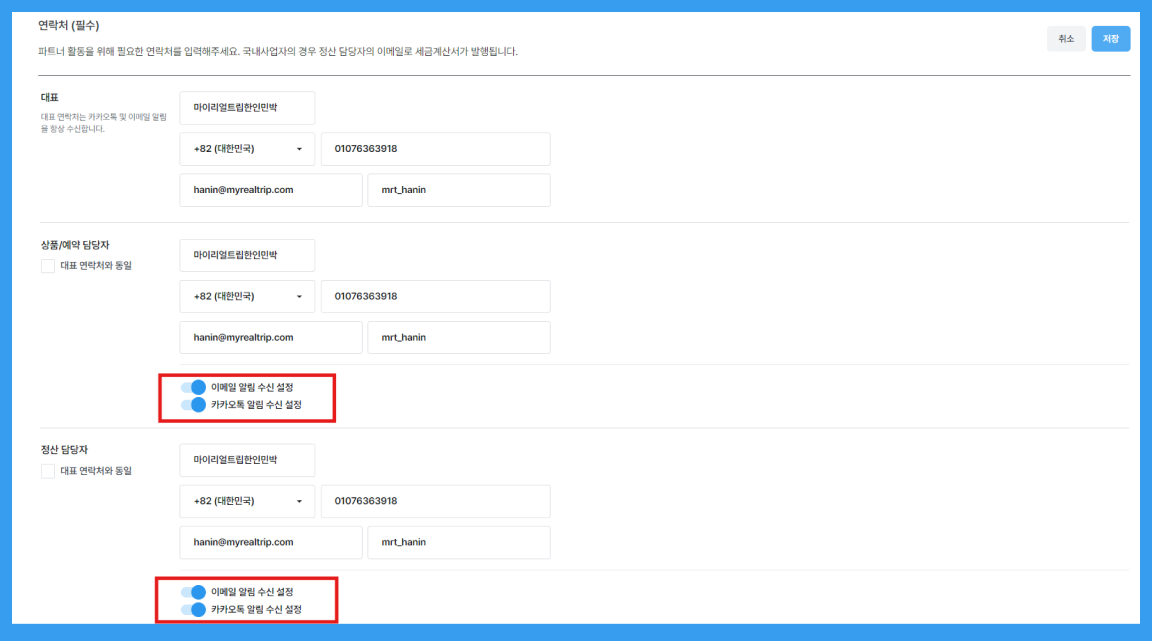Open the 대표 country code +82 dropdown
This screenshot has height=641, width=1152.
(x=247, y=149)
